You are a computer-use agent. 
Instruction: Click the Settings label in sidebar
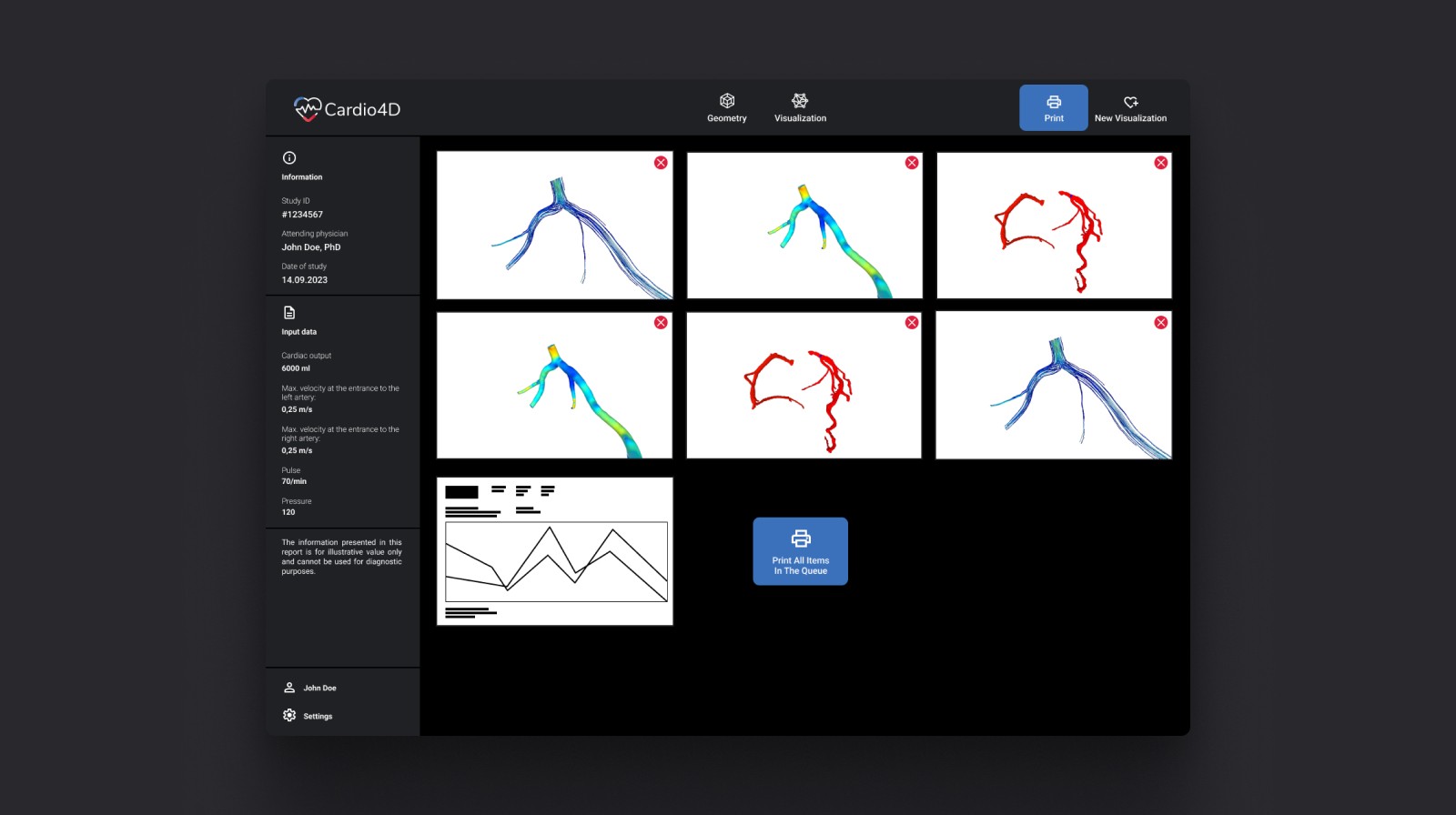pyautogui.click(x=318, y=717)
